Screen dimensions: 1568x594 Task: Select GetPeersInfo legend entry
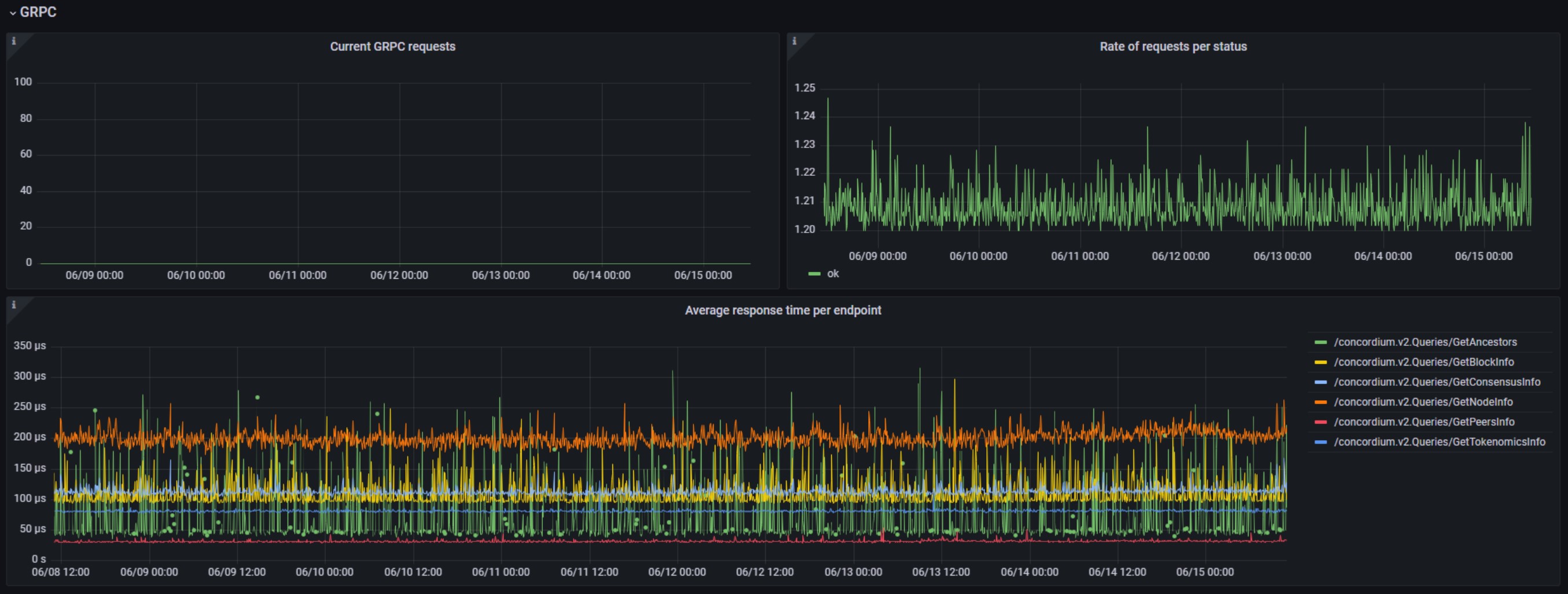coord(1424,422)
